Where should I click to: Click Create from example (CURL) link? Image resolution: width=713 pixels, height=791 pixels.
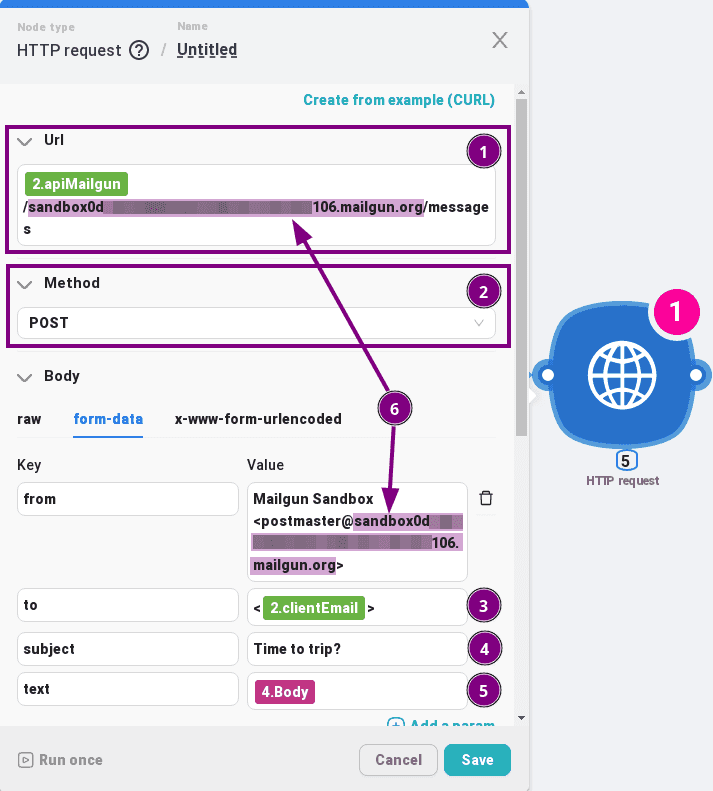(399, 100)
